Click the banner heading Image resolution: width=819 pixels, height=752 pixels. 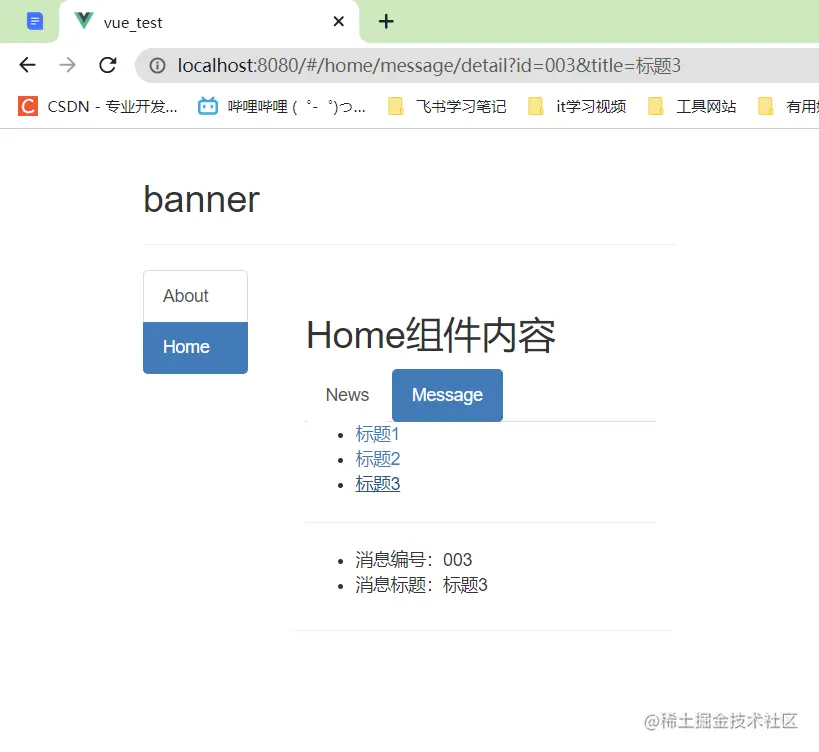click(202, 199)
